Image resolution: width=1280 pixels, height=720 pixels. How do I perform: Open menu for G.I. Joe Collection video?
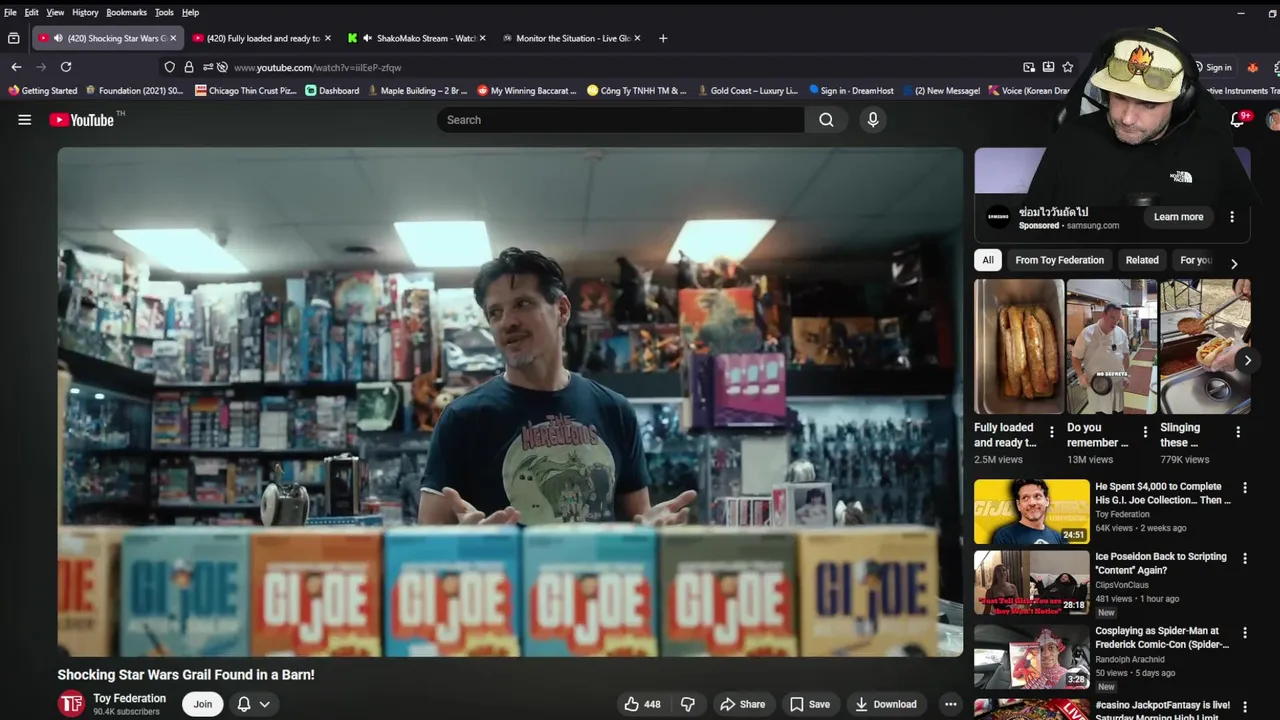(1245, 488)
